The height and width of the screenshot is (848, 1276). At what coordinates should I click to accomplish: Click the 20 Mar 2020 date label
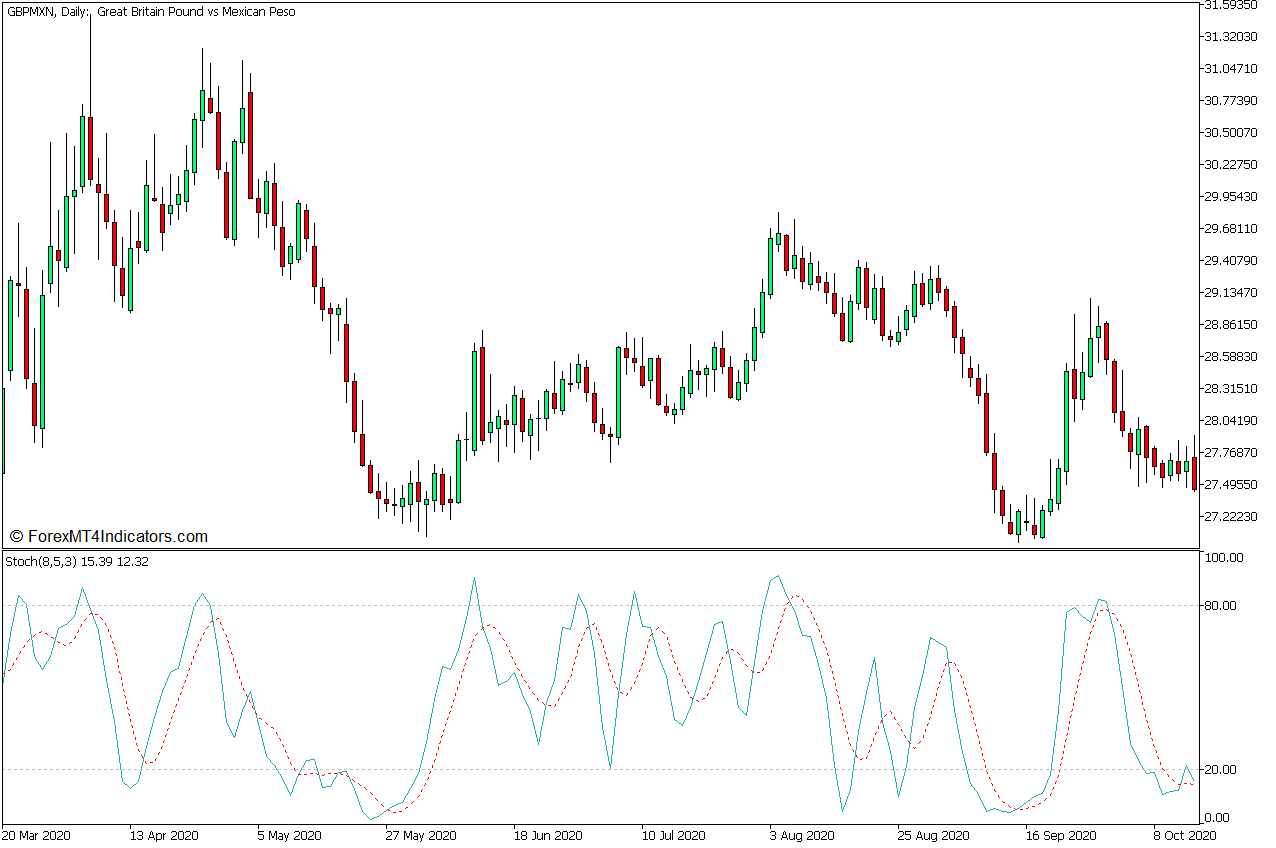click(x=36, y=835)
